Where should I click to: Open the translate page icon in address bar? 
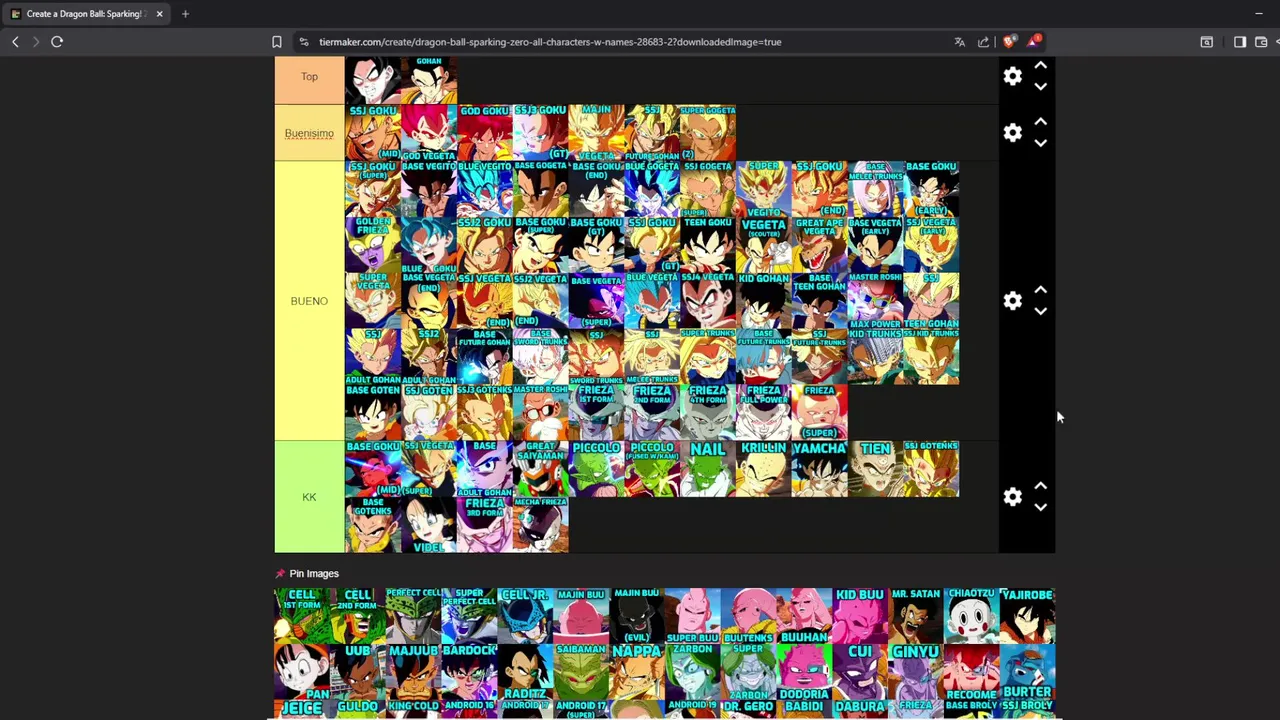point(960,42)
